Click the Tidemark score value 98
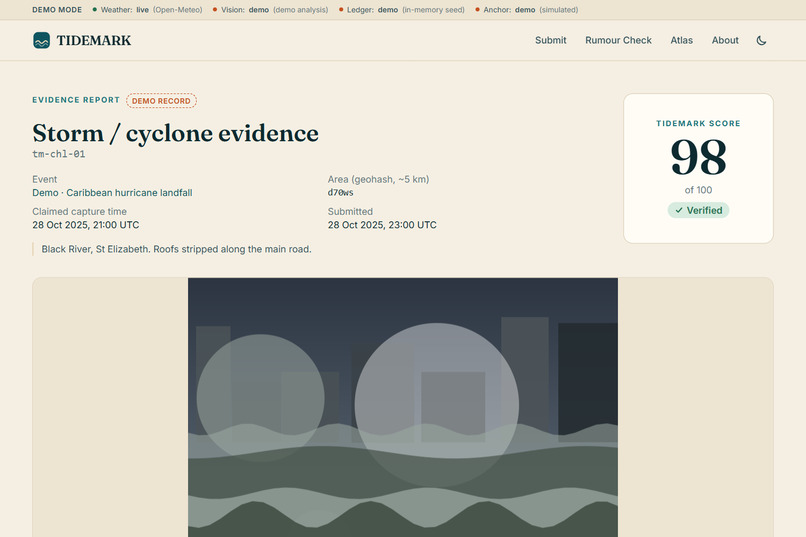Viewport: 806px width, 537px height. coord(698,157)
